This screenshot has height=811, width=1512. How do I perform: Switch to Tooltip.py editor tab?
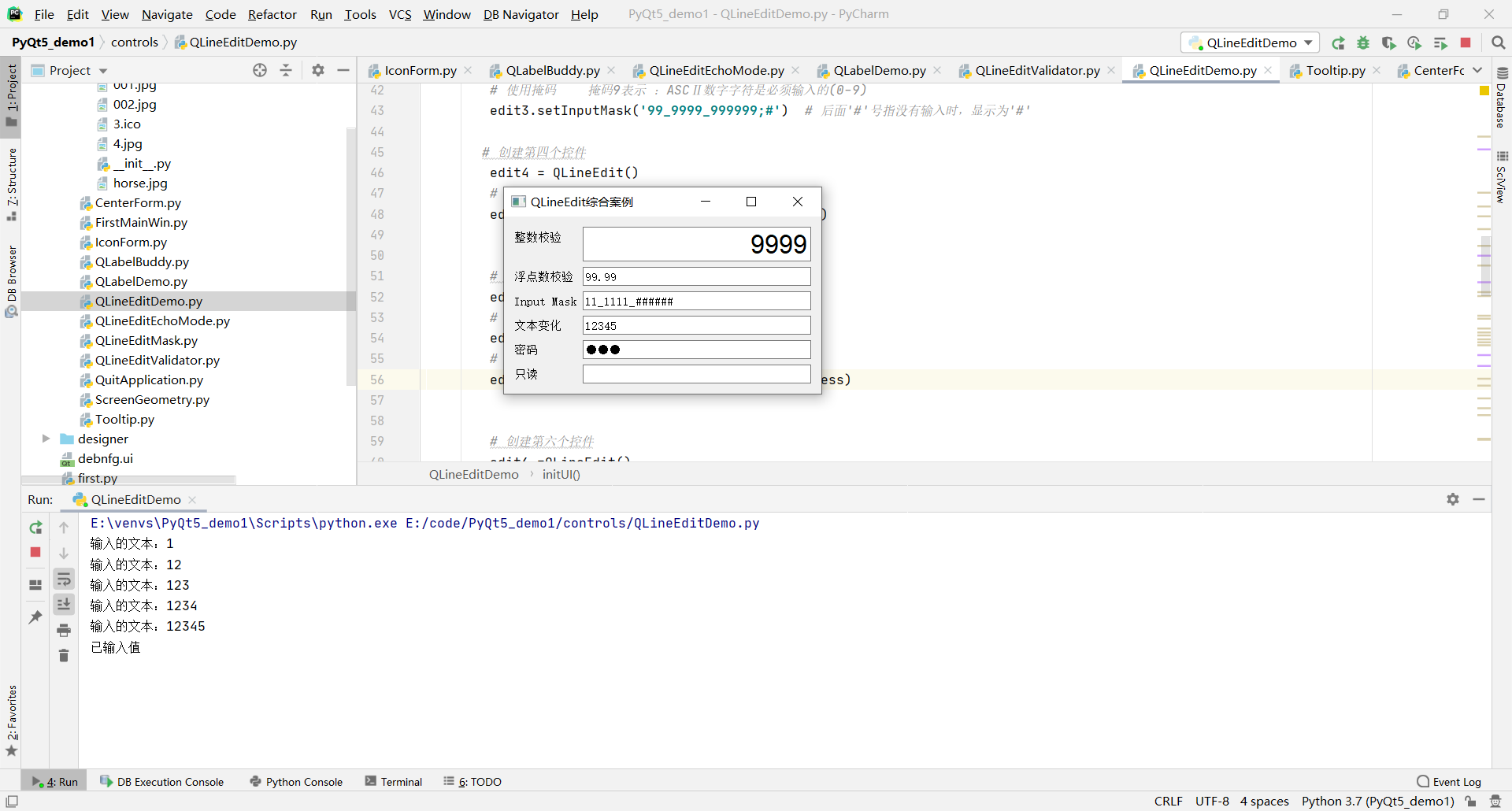click(x=1336, y=70)
